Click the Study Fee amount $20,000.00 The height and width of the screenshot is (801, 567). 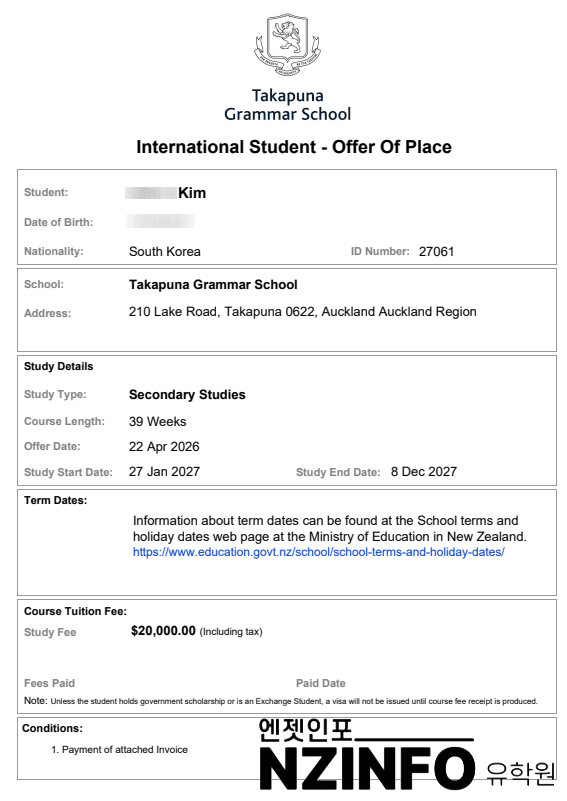pos(163,631)
